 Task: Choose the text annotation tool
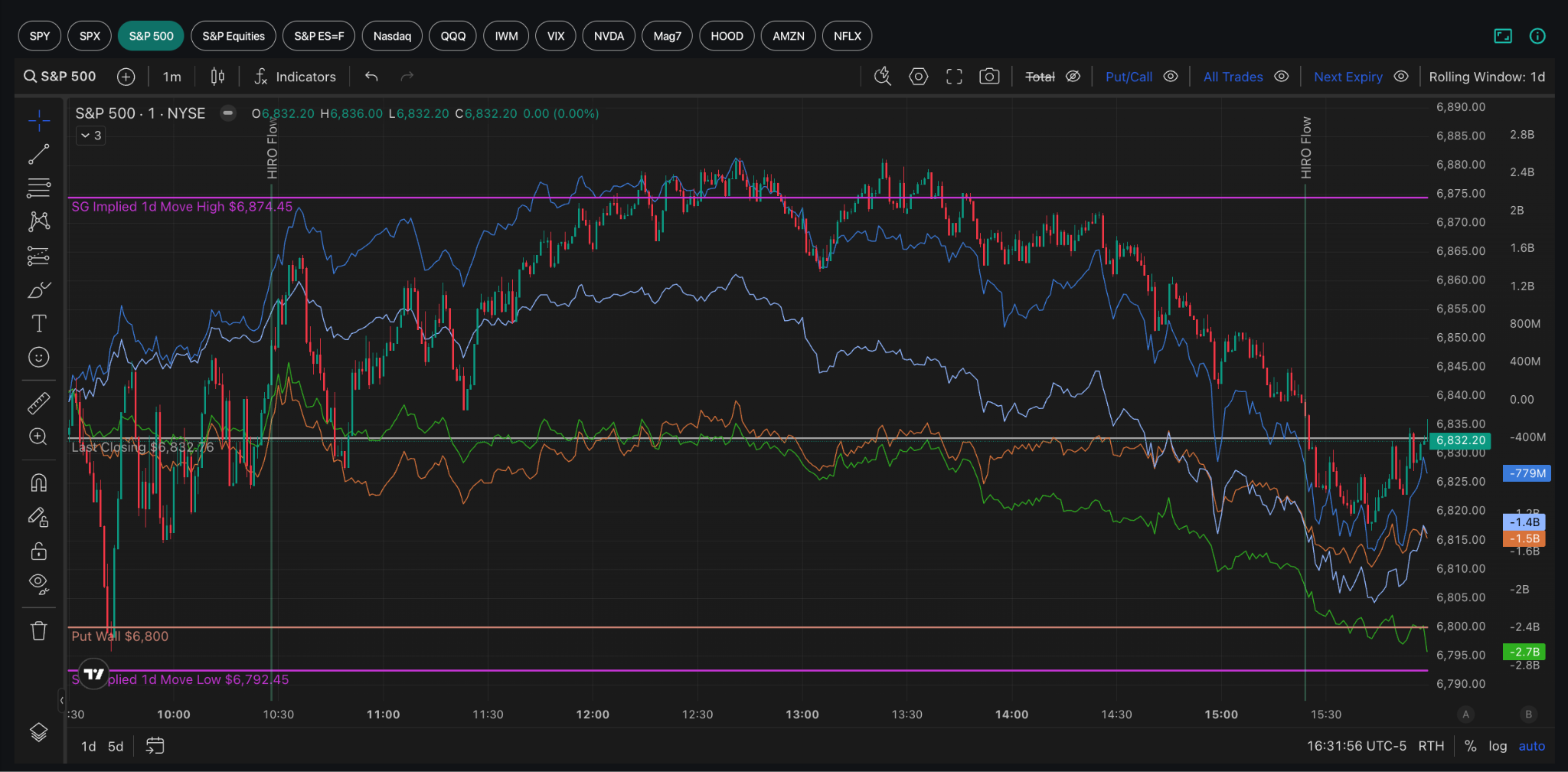click(38, 323)
